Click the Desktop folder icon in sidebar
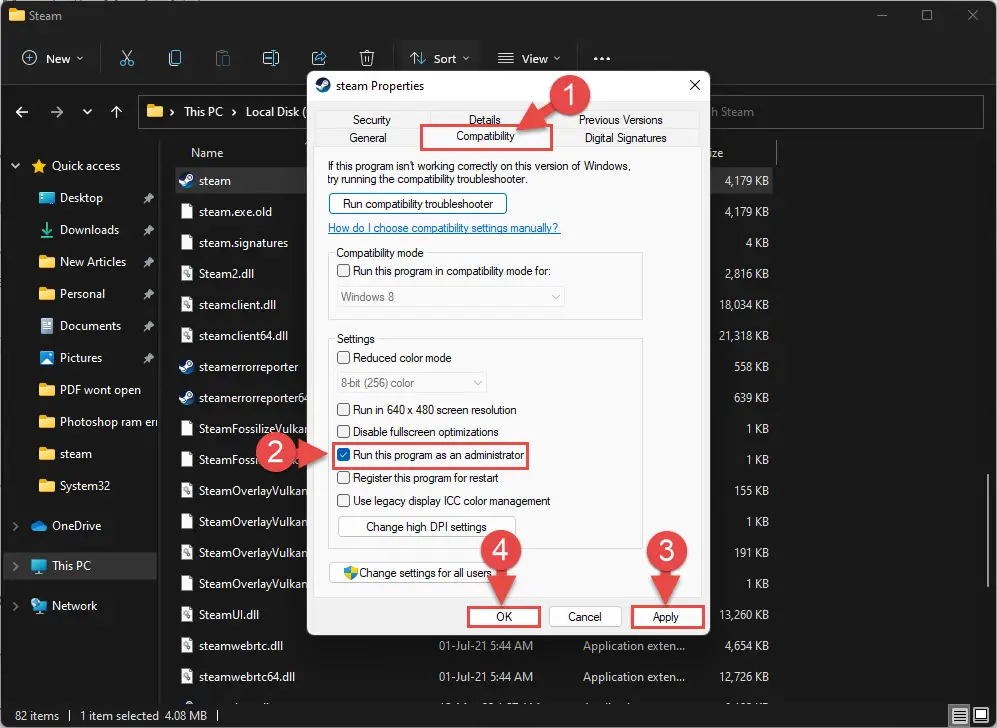The height and width of the screenshot is (728, 997). (x=46, y=198)
